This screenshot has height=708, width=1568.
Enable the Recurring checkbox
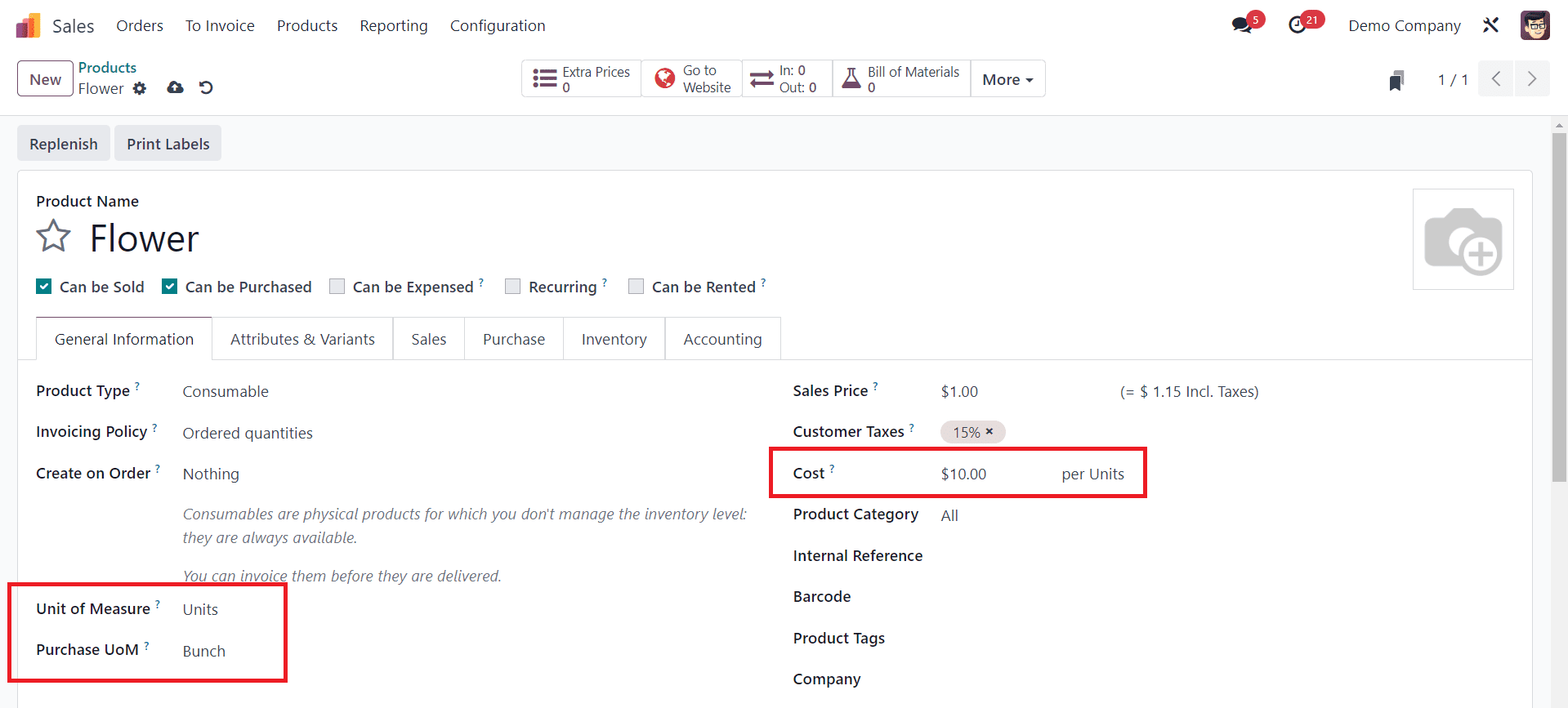coord(513,287)
